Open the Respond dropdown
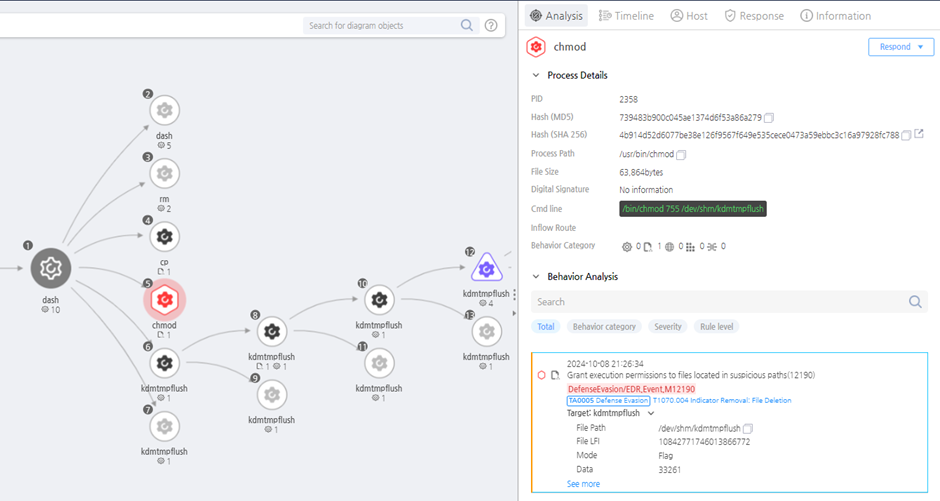The image size is (940, 501). [900, 47]
